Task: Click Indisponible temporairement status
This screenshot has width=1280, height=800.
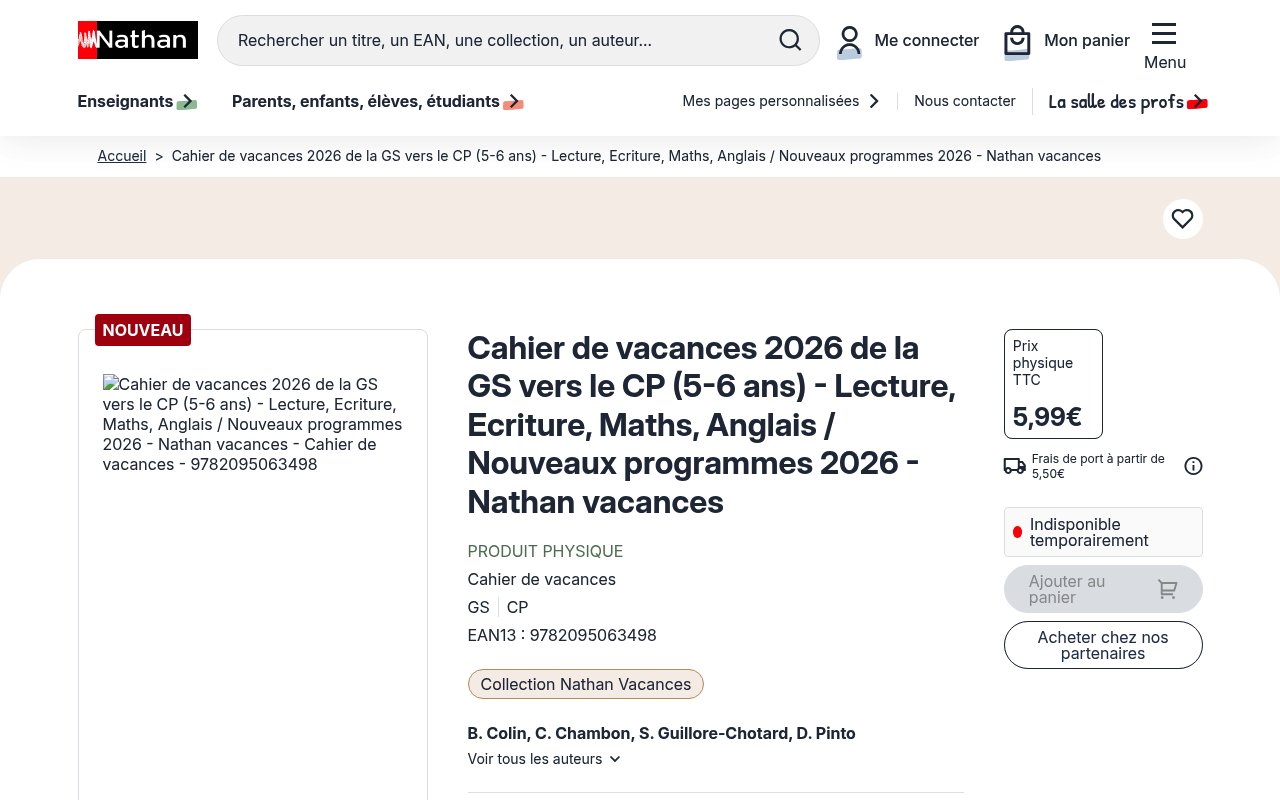Action: (1103, 532)
